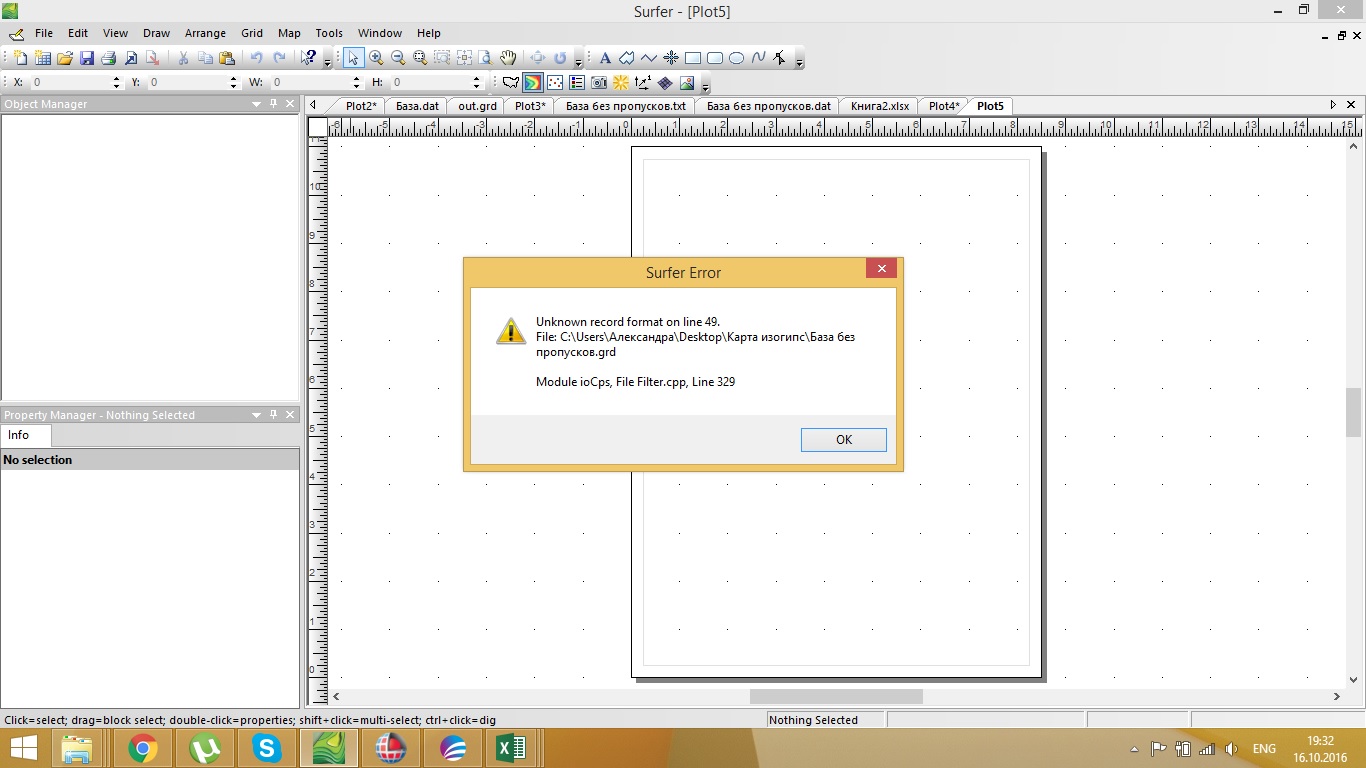Create a new plot document
The image size is (1366, 768).
pos(20,58)
